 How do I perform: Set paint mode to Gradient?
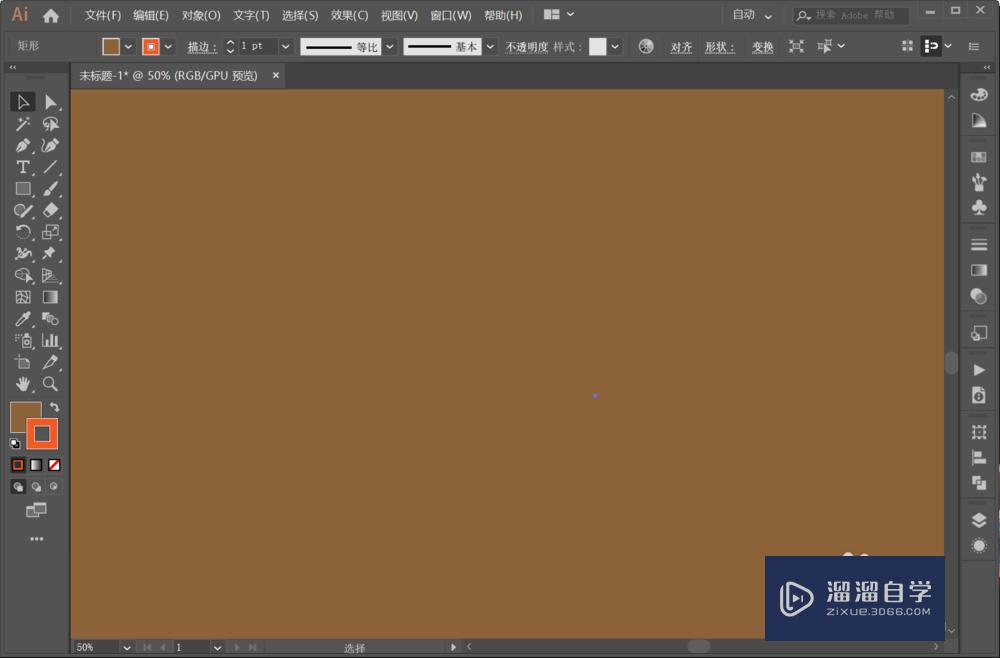click(36, 465)
